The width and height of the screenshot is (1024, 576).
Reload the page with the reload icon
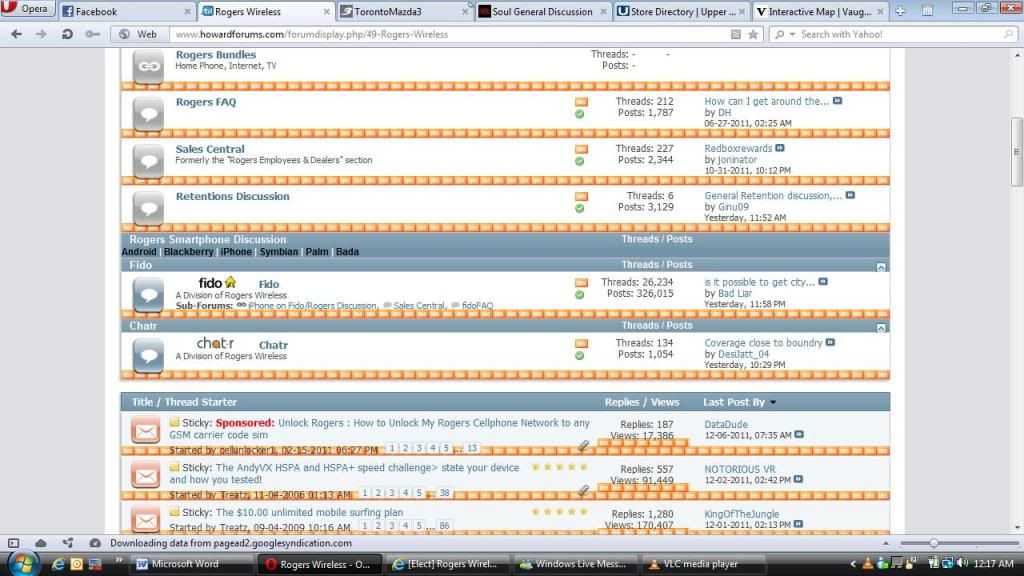67,34
